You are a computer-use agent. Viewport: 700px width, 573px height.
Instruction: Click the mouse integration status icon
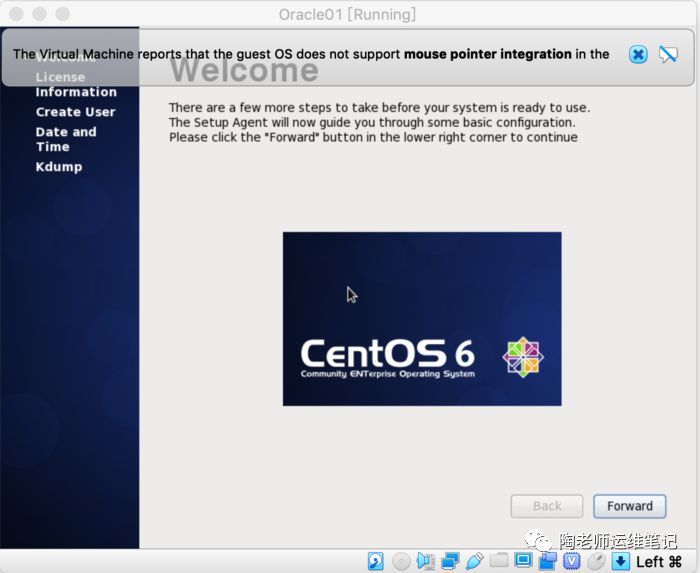coord(596,561)
